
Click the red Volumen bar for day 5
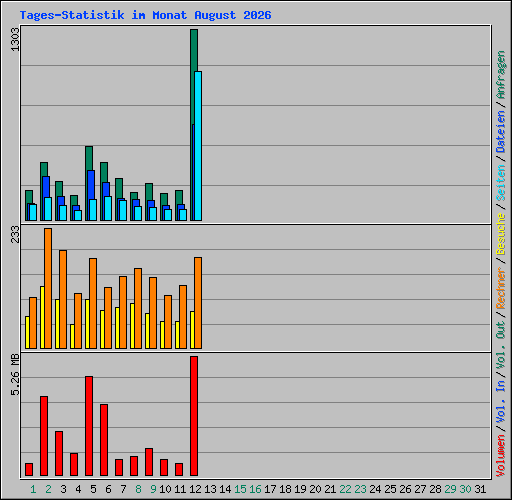pos(89,426)
